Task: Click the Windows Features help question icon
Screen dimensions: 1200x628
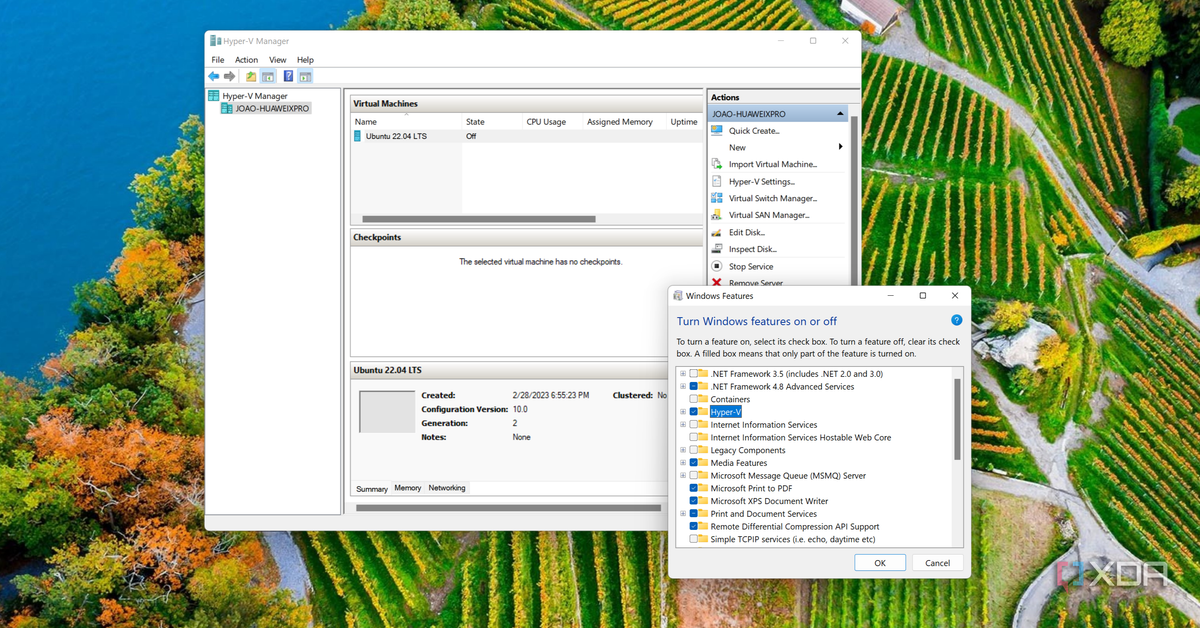Action: [956, 320]
